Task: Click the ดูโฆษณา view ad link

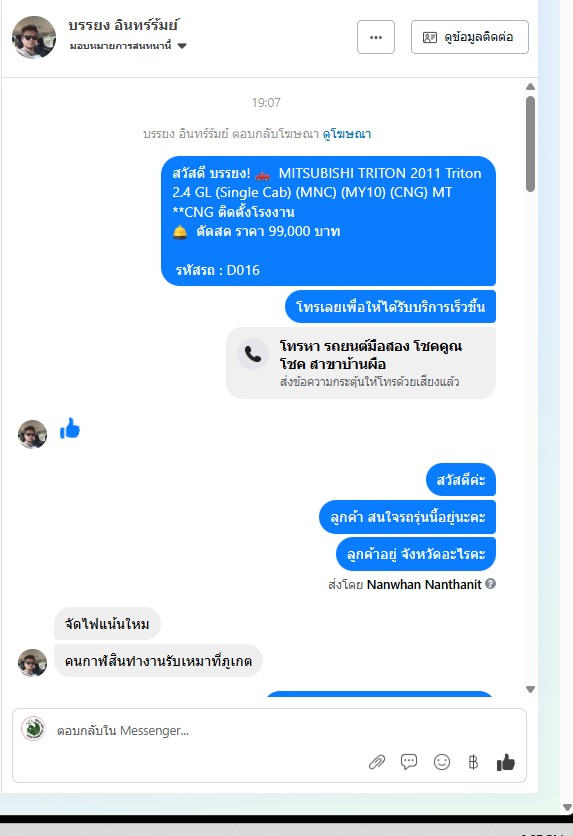Action: (346, 134)
